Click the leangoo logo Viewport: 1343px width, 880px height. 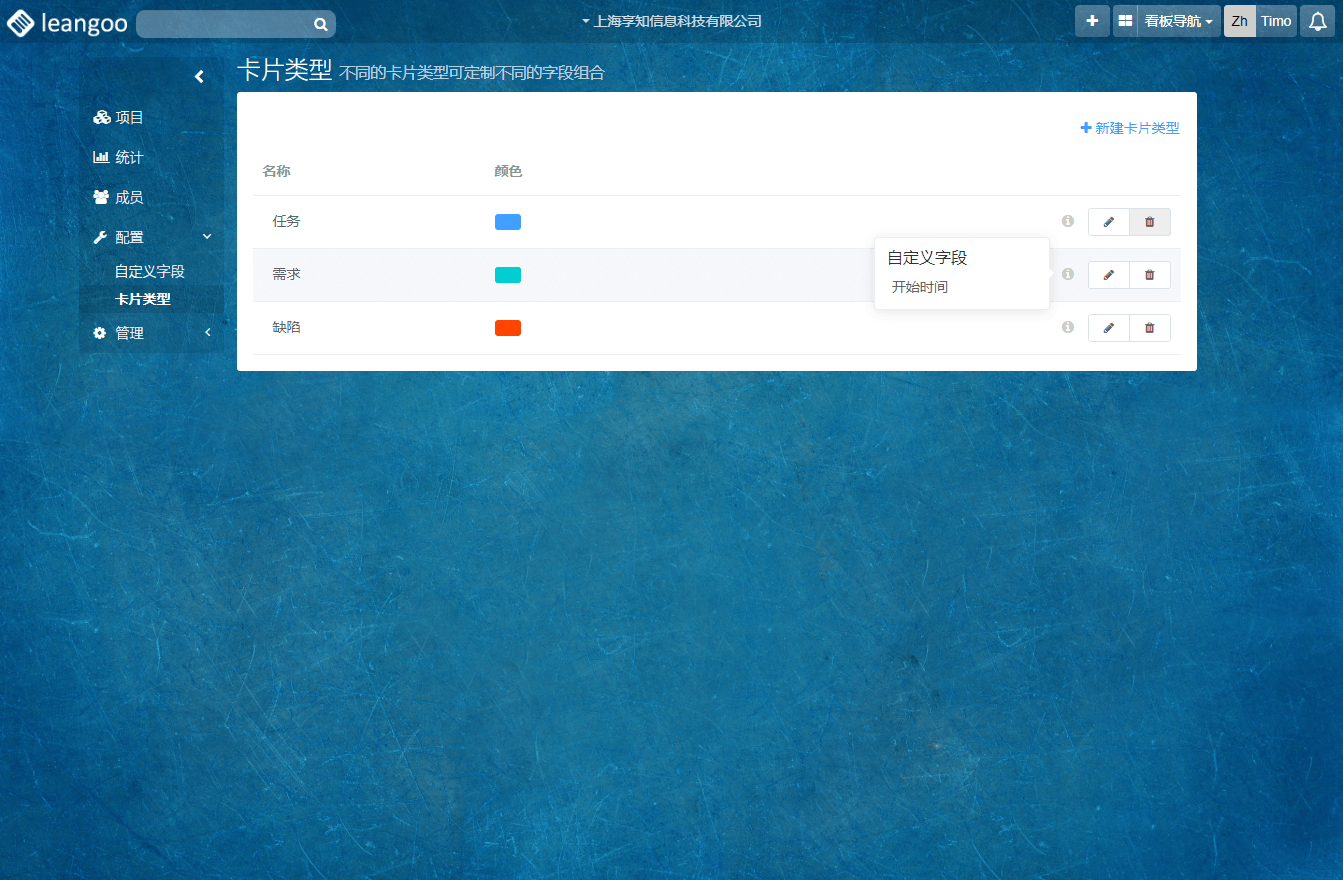point(67,23)
